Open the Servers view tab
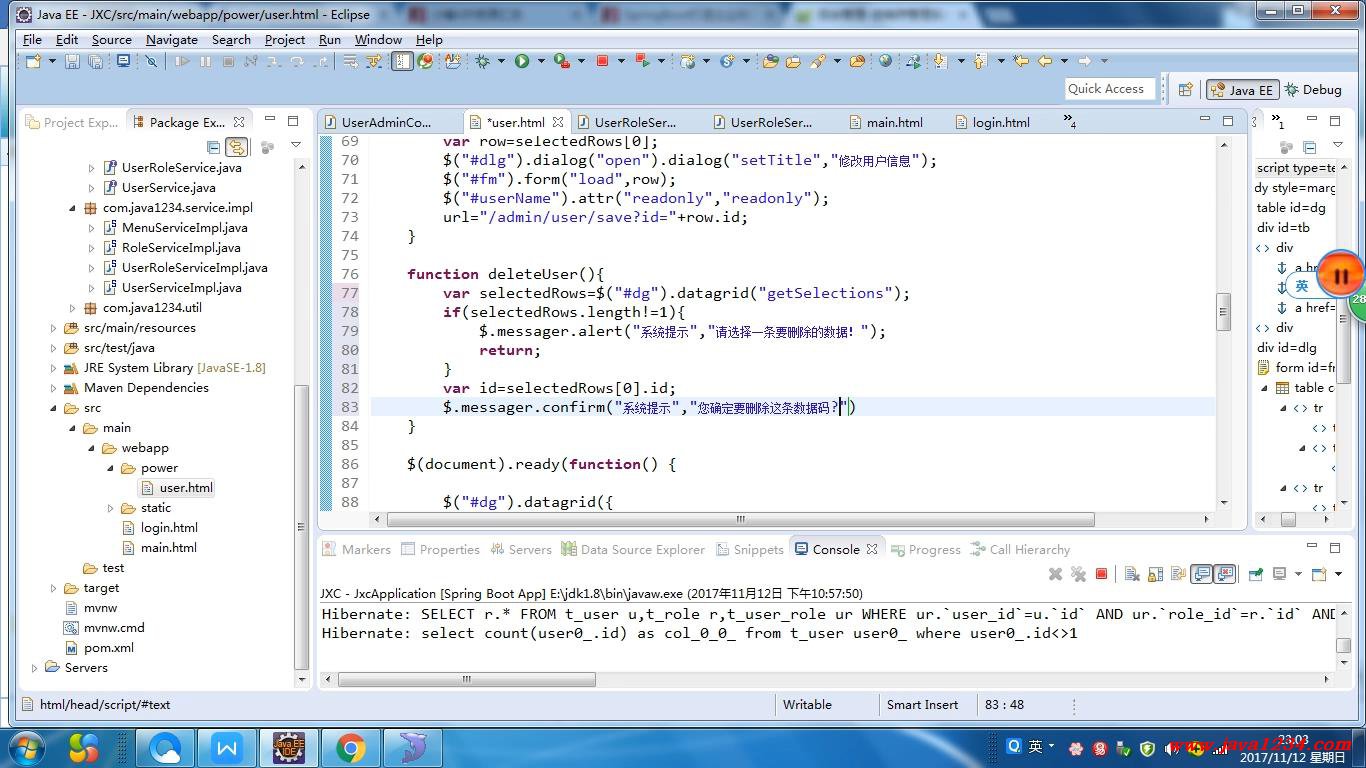Viewport: 1366px width, 768px height. [x=520, y=549]
